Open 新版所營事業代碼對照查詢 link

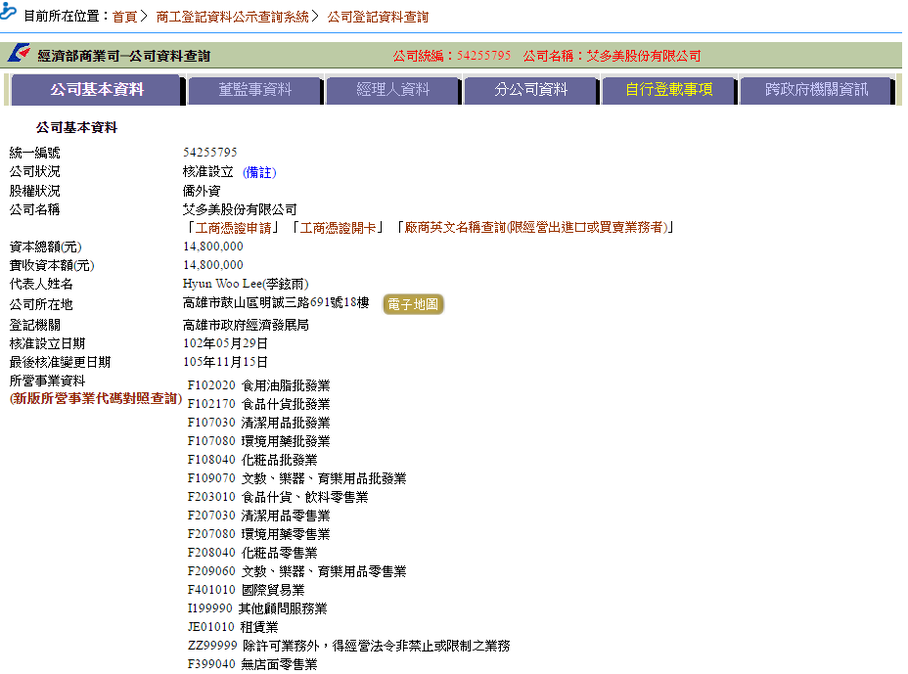click(x=95, y=399)
